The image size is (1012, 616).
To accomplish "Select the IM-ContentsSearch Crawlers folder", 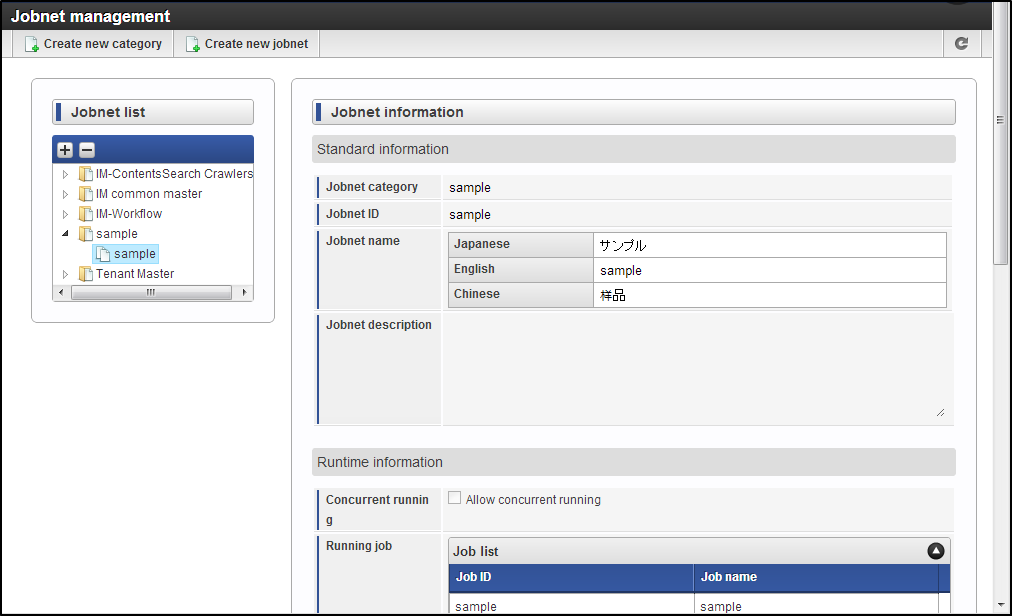I will point(174,174).
